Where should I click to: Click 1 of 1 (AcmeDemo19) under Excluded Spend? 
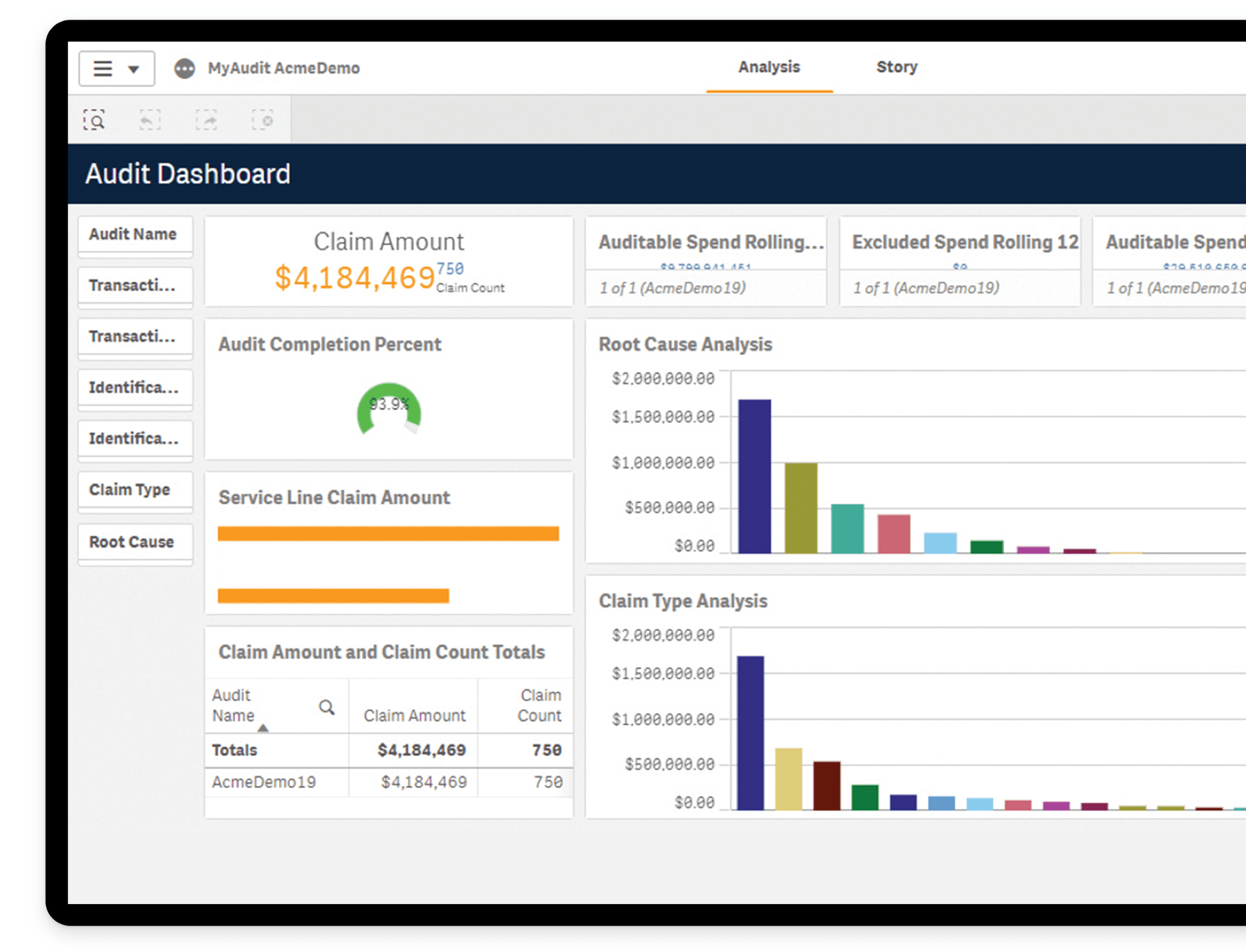tap(926, 288)
